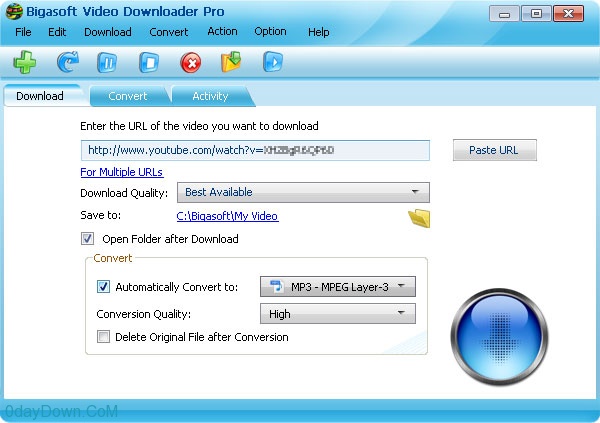Browse save location with yellow folder icon

(x=419, y=219)
